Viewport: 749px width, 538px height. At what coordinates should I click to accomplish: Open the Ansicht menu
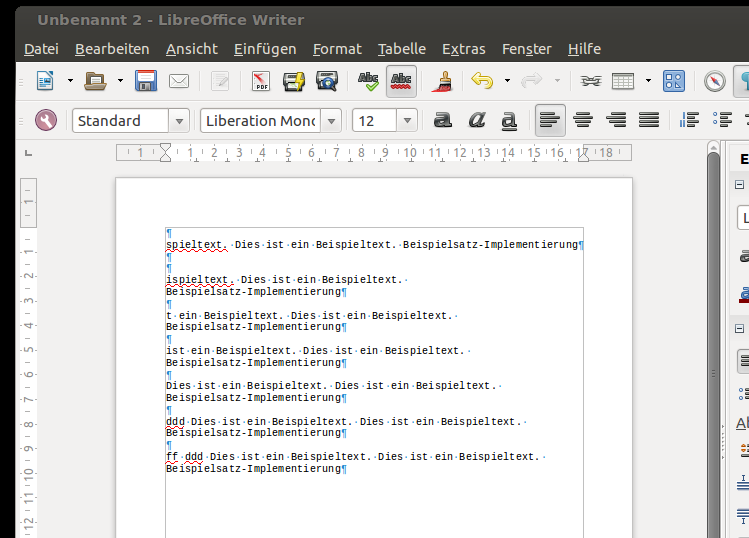click(192, 49)
